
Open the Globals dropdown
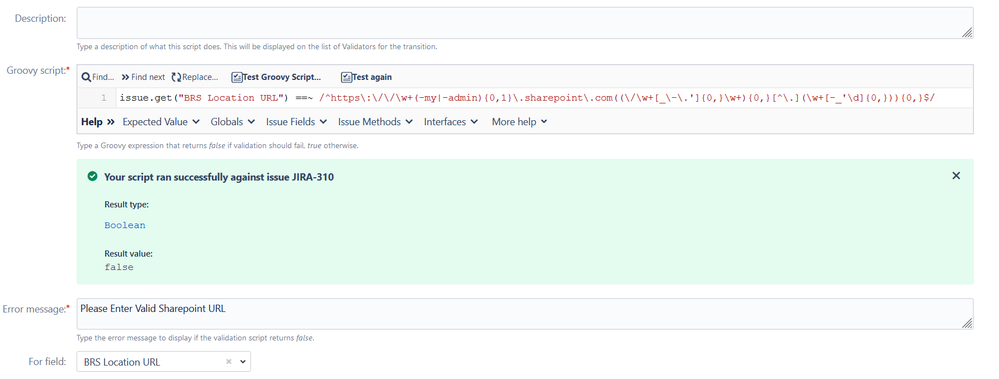click(233, 122)
